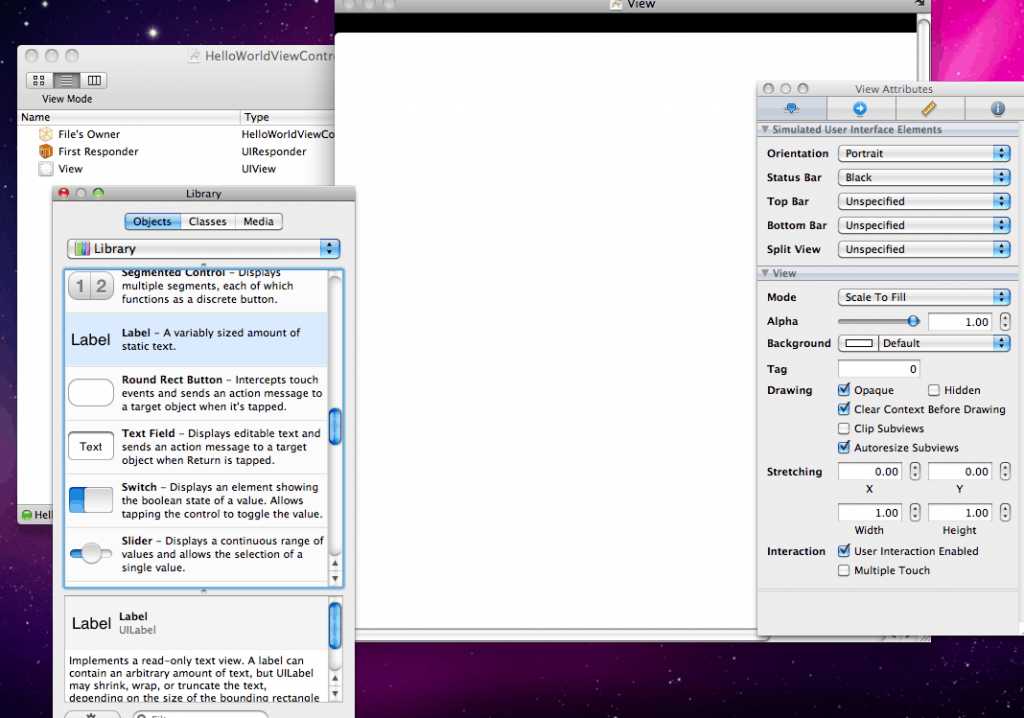Select the Text Field description in Library
Image resolution: width=1024 pixels, height=718 pixels.
[x=221, y=447]
